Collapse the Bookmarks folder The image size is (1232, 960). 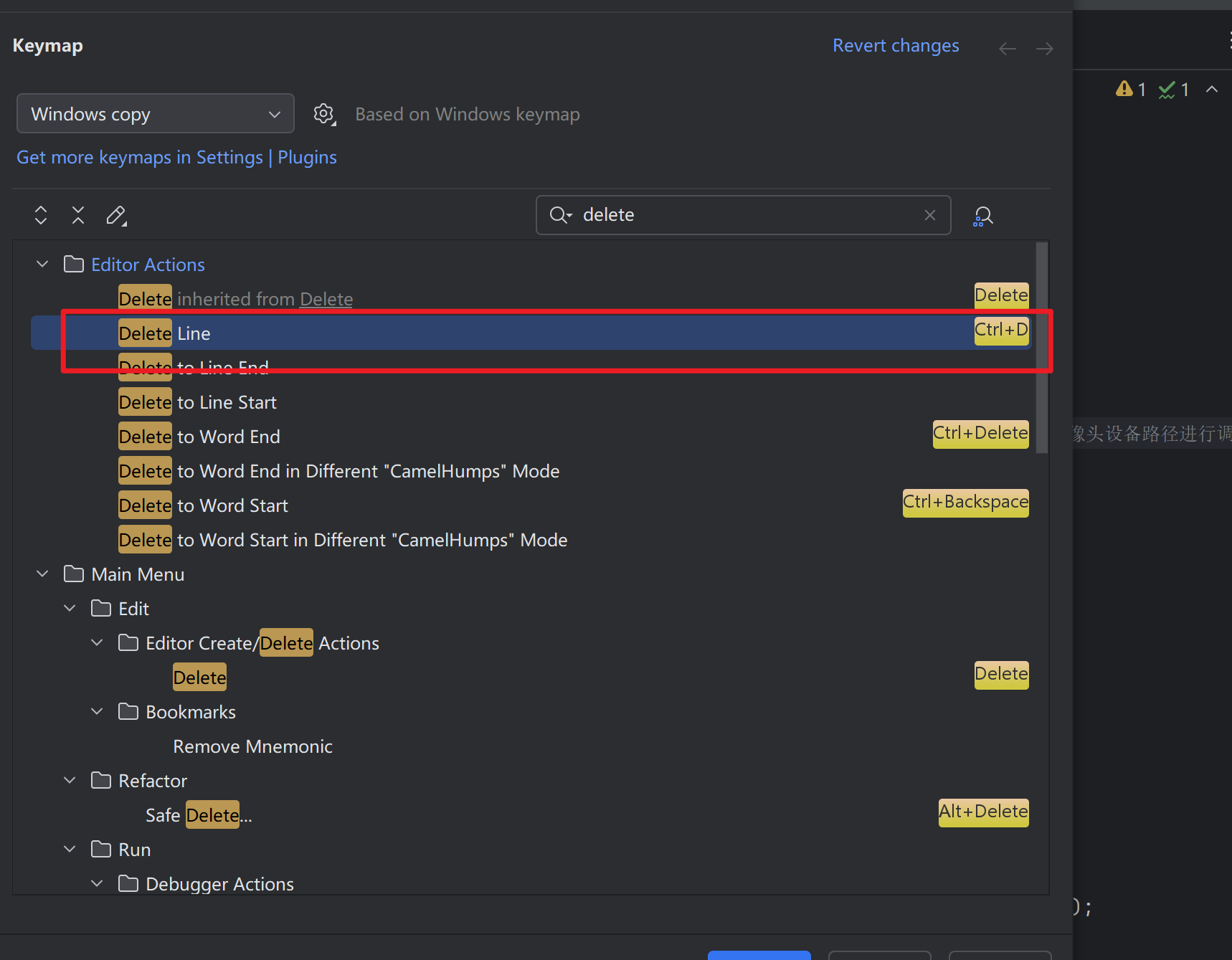(x=97, y=711)
